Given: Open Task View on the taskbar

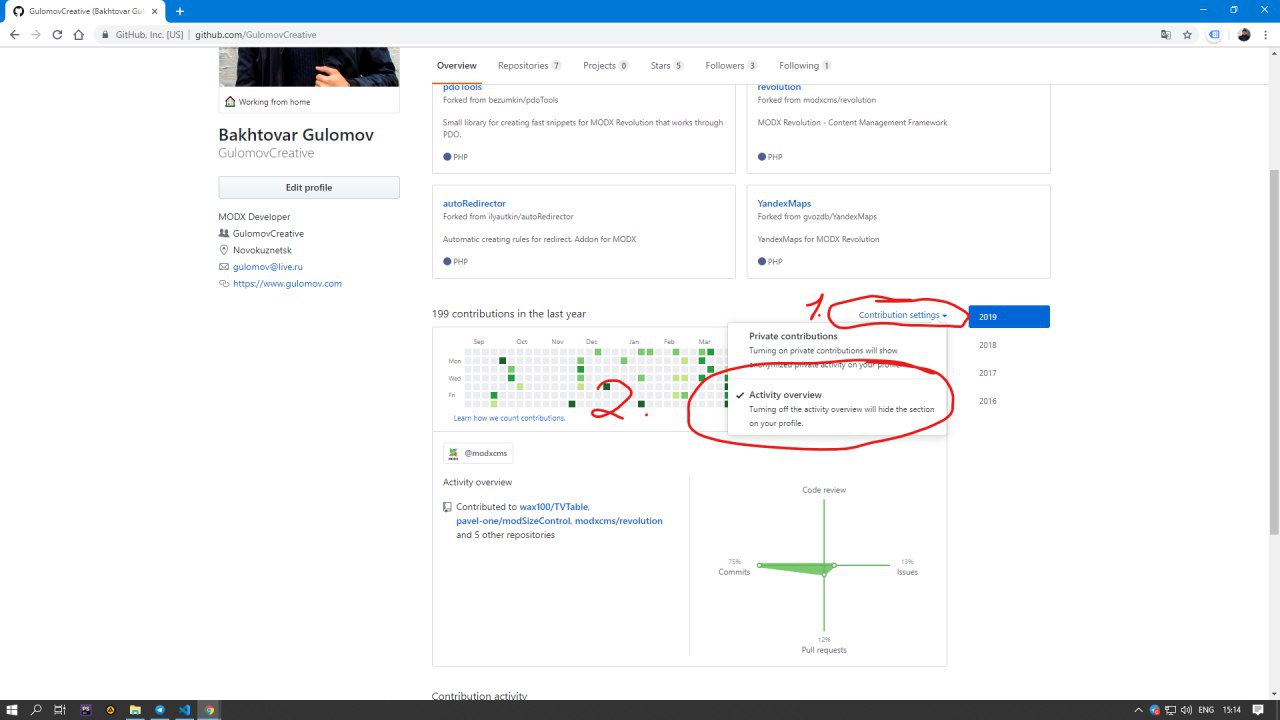Looking at the screenshot, I should tap(60, 710).
